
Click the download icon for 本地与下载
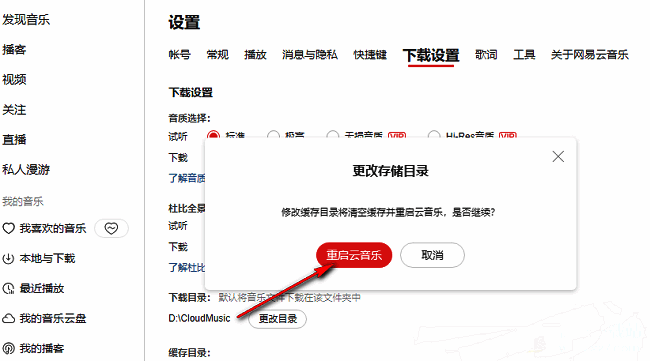(x=8, y=259)
